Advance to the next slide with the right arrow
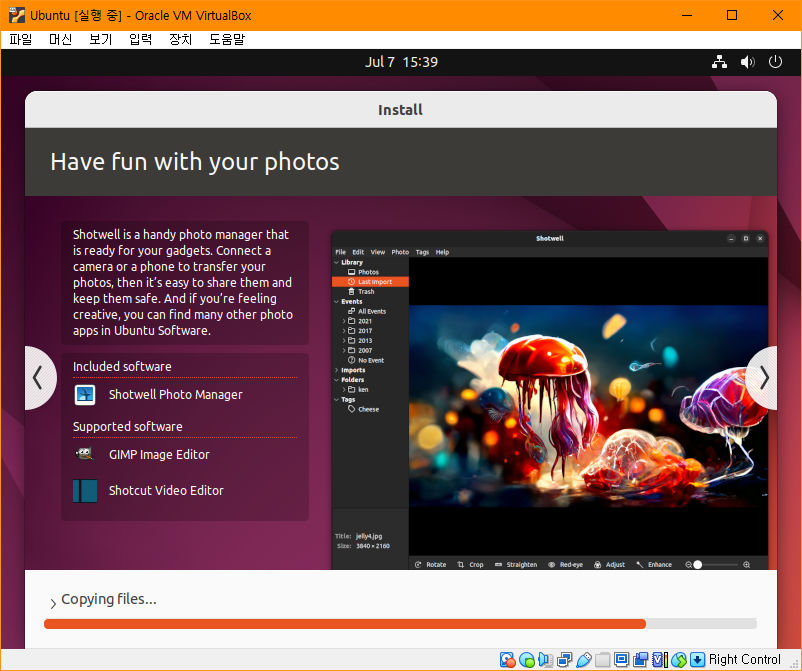The width and height of the screenshot is (802, 671). [x=763, y=378]
